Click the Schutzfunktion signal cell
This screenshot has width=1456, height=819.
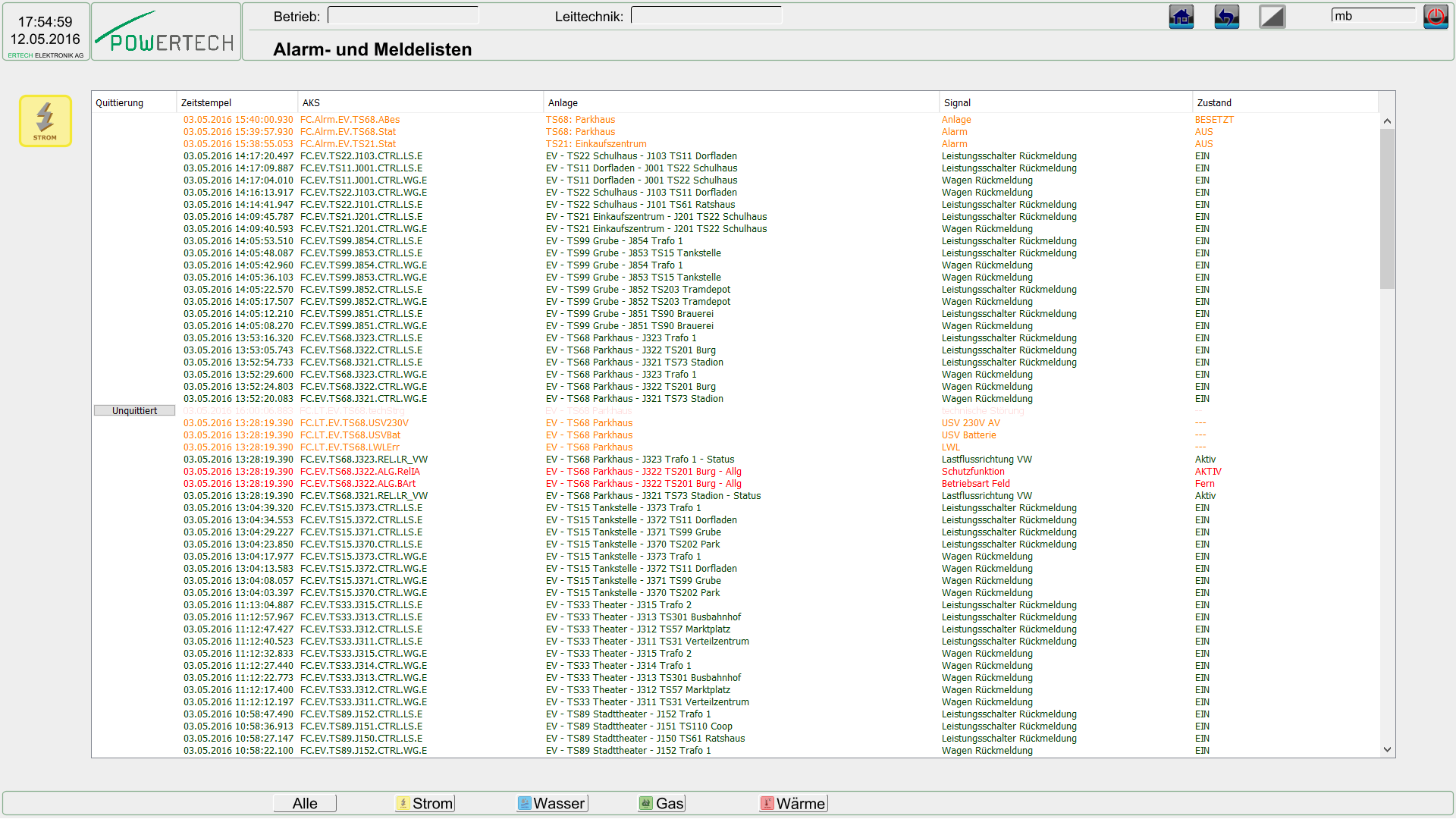click(973, 472)
